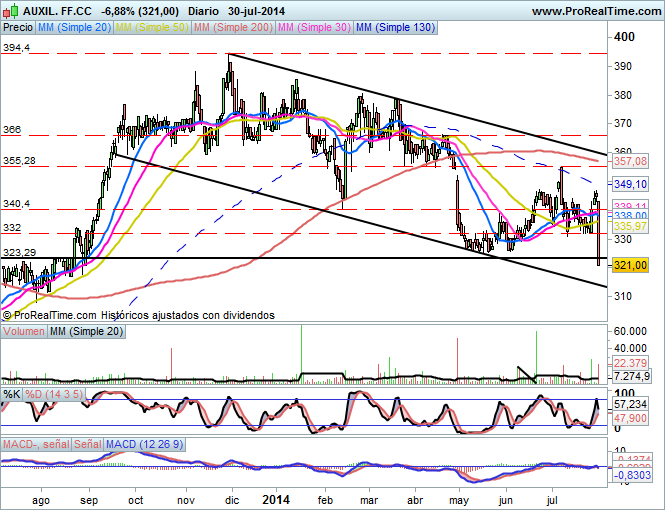Click the 357,08 moving average value

point(630,161)
